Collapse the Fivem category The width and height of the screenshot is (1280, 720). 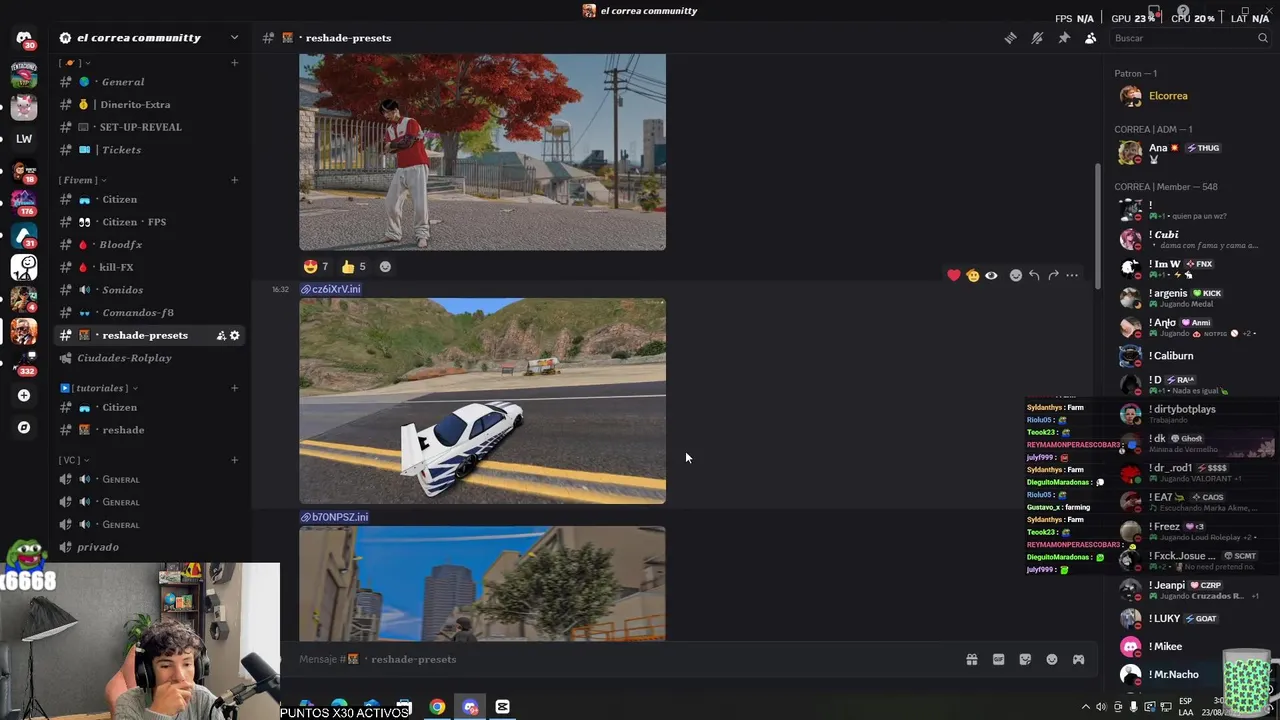[x=81, y=180]
